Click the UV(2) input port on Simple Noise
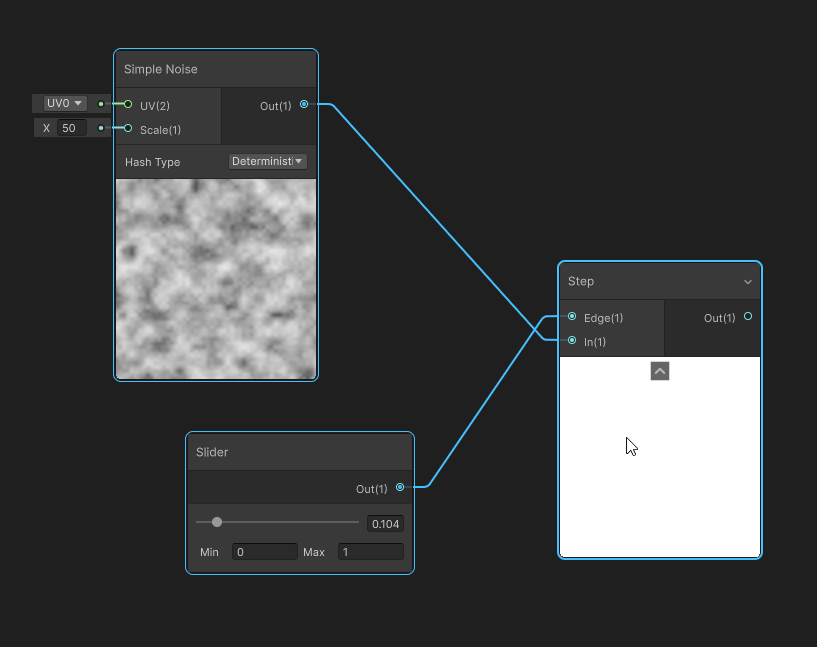 (128, 104)
